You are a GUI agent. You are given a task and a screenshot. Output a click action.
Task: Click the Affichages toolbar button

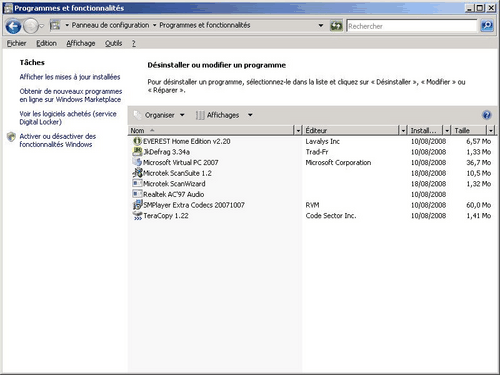(x=218, y=115)
